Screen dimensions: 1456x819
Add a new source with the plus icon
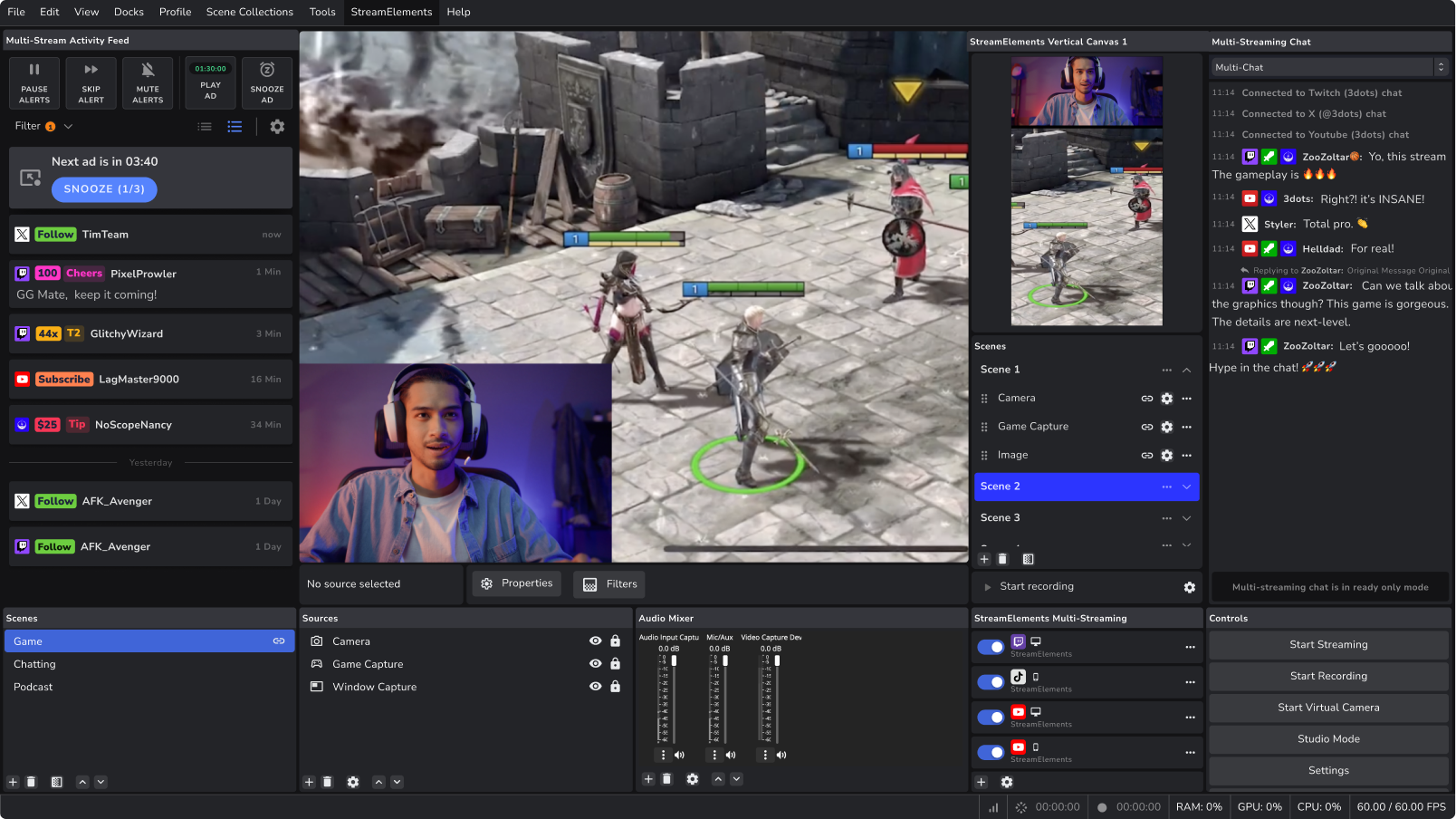point(308,781)
